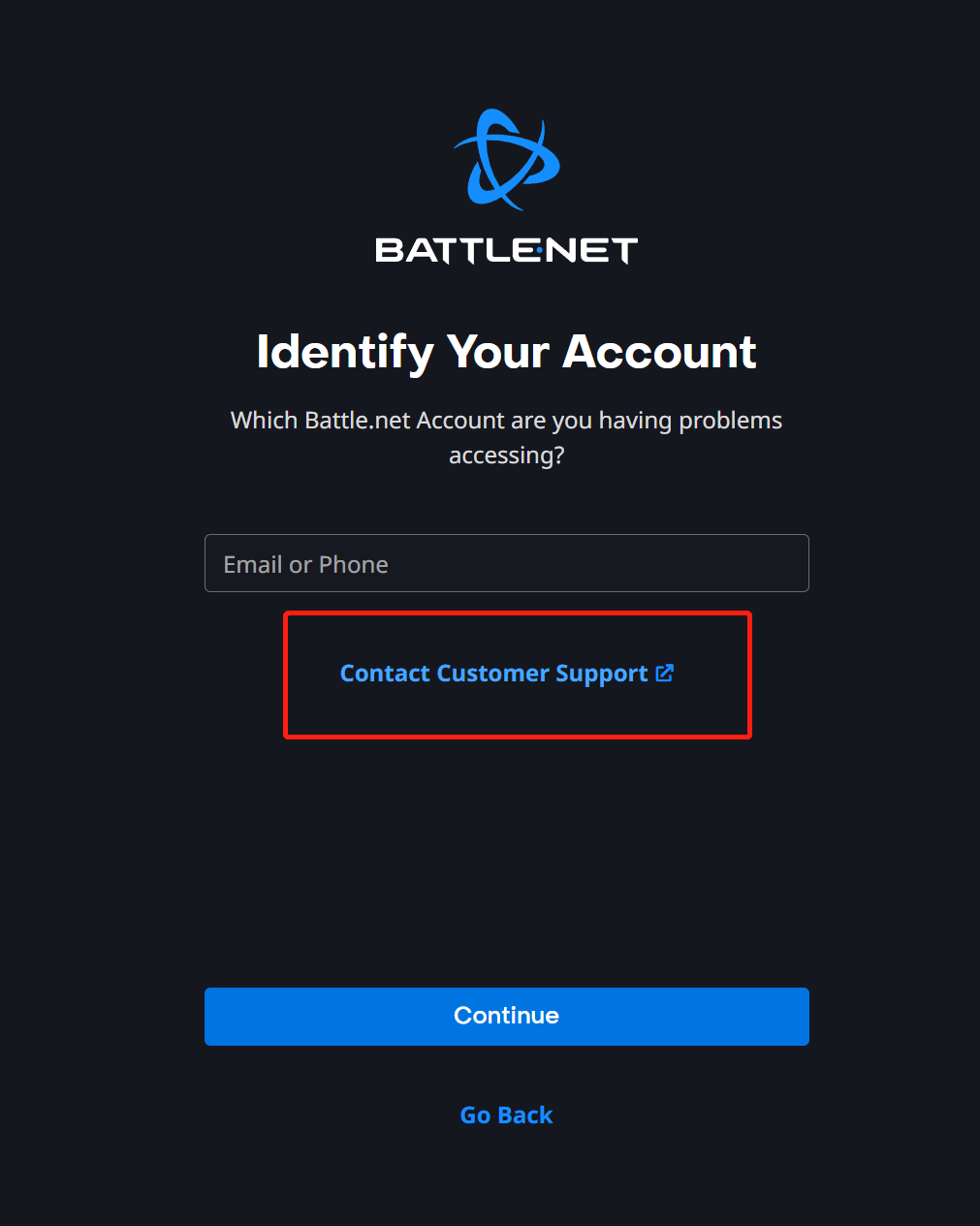Image resolution: width=980 pixels, height=1226 pixels.
Task: Click the word "accessing?" in the subtitle
Action: pyautogui.click(x=506, y=456)
